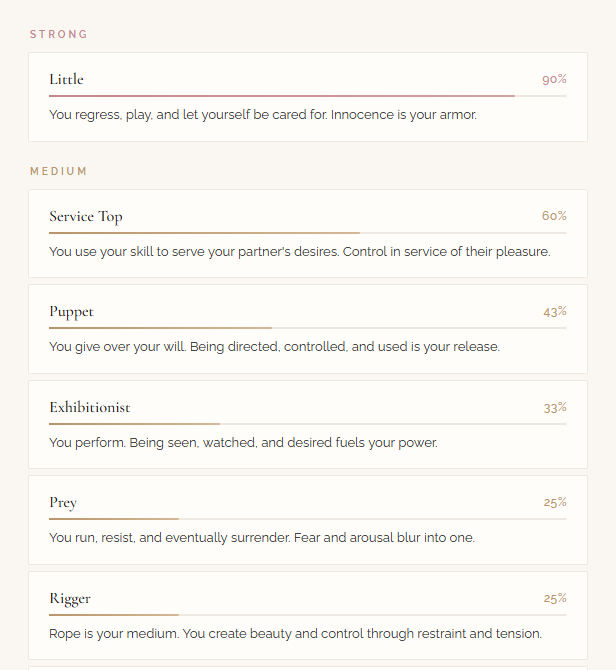Select the Little result title
Image resolution: width=616 pixels, height=670 pixels.
(67, 79)
